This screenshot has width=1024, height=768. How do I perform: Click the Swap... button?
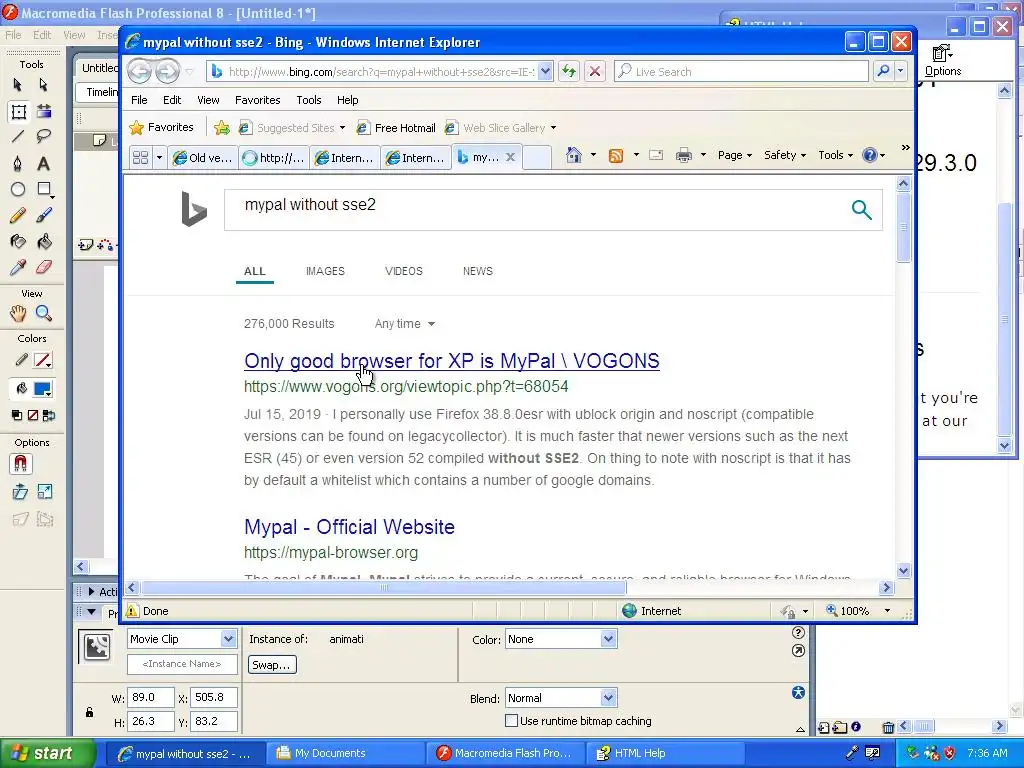click(272, 665)
